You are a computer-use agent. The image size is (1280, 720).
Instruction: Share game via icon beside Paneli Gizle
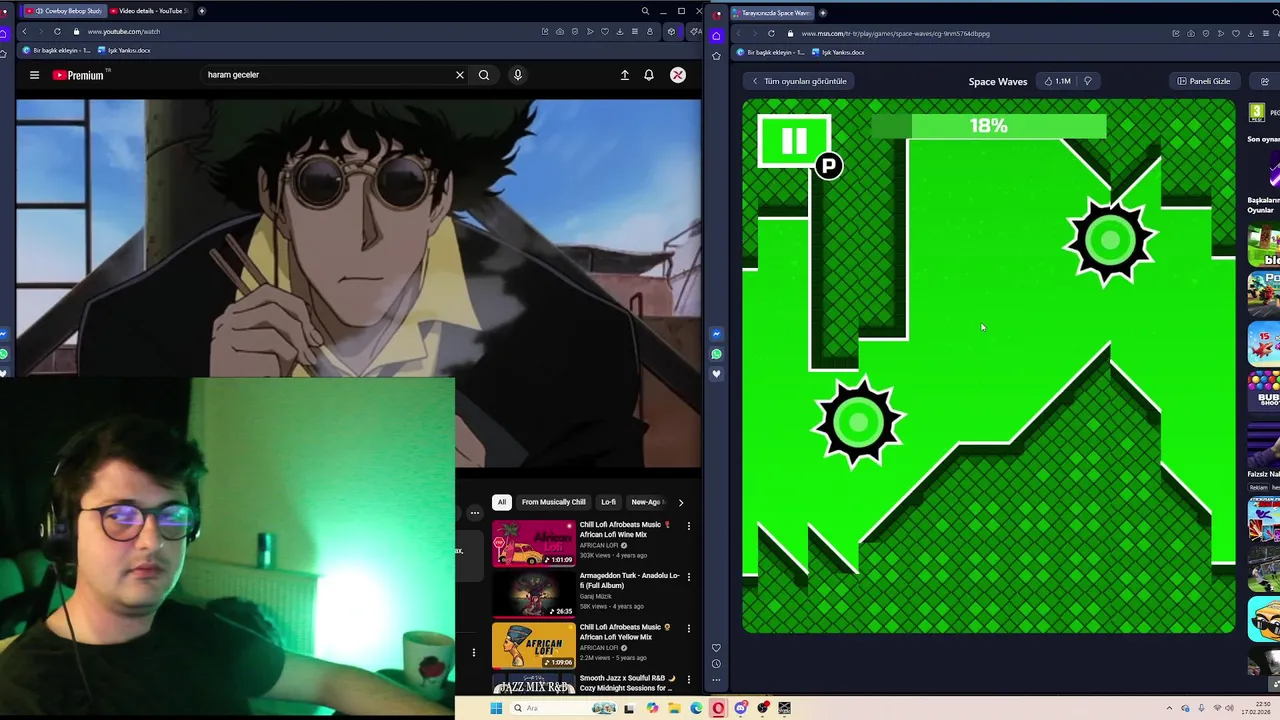click(x=1264, y=81)
